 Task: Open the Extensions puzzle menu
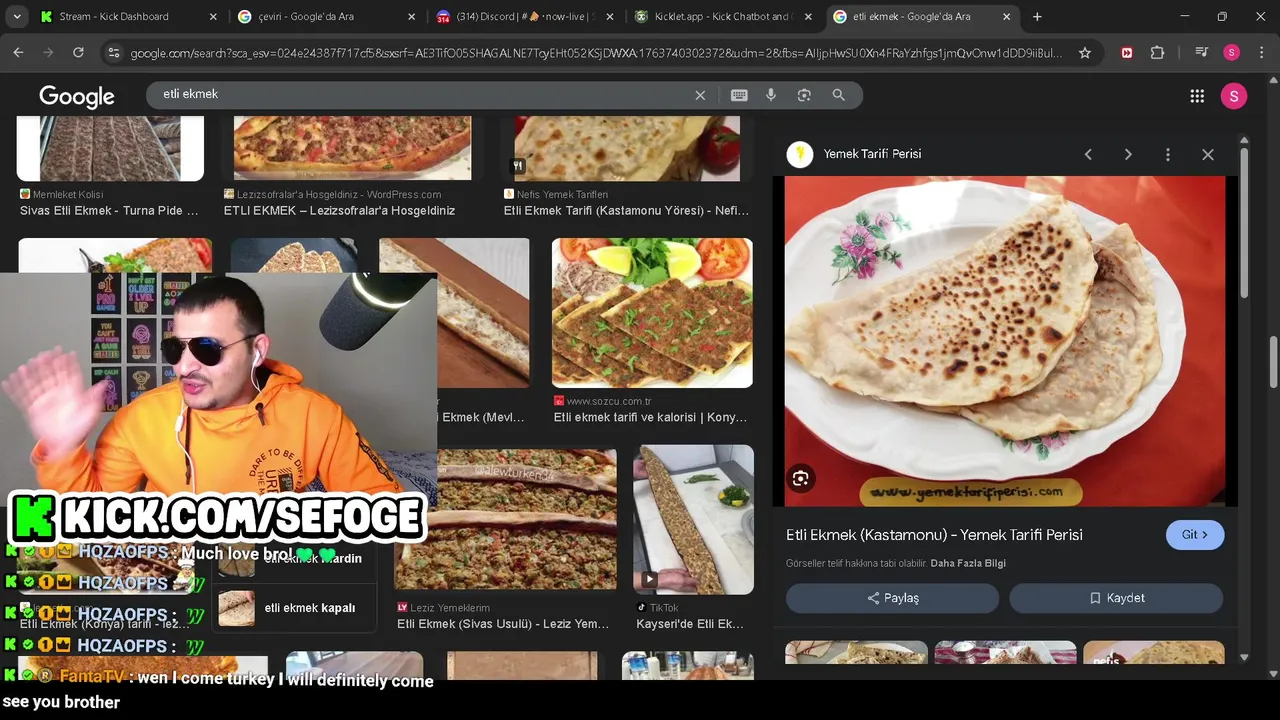point(1157,53)
